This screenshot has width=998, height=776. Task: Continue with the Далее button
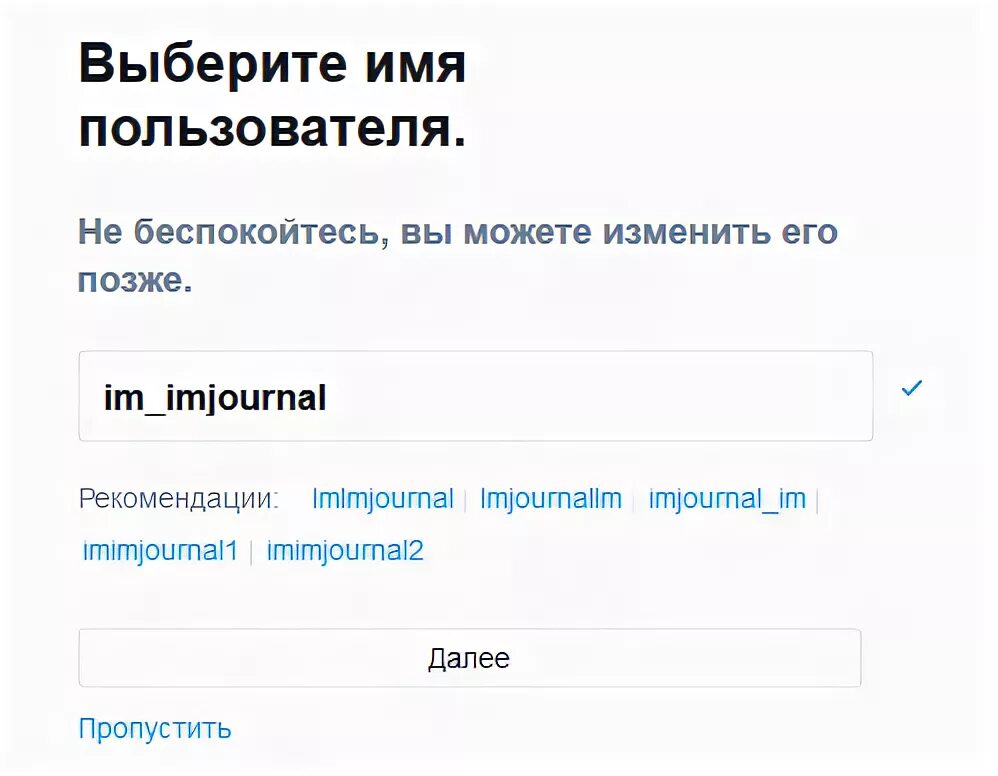470,658
